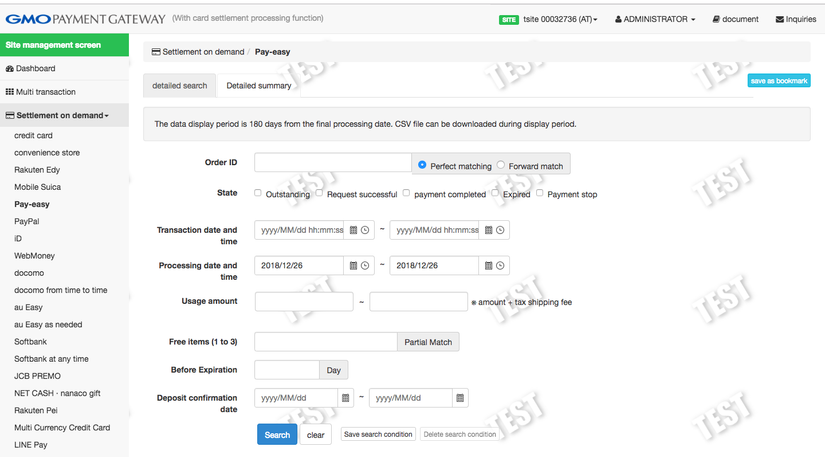Click clock icon on Transaction end date

coord(500,230)
